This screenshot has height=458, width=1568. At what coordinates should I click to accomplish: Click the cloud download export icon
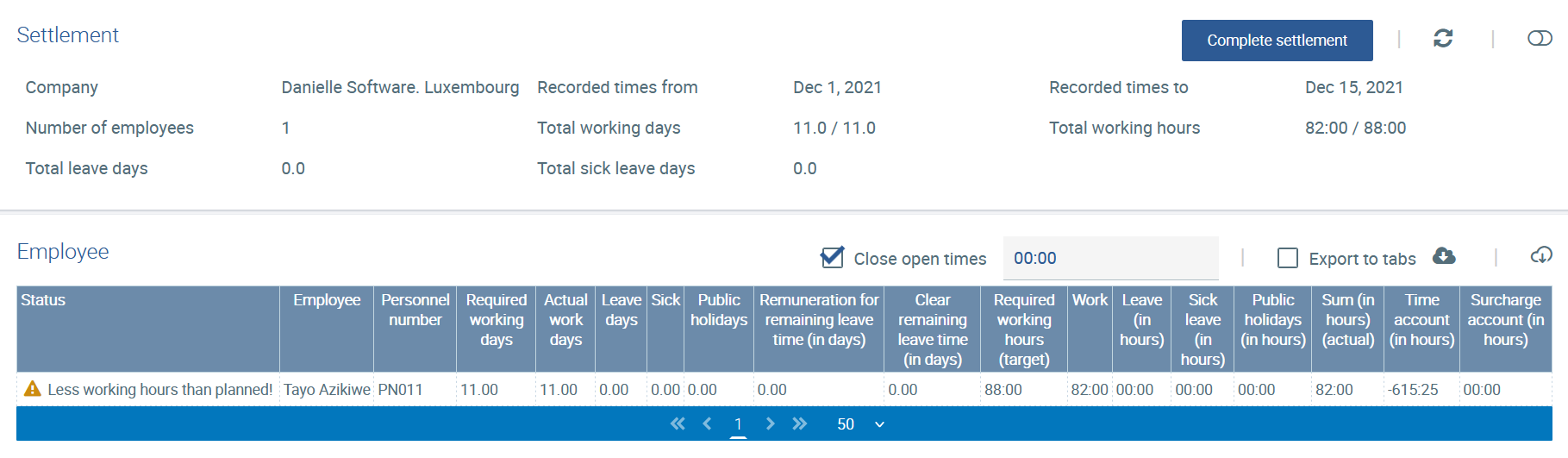pos(1444,256)
